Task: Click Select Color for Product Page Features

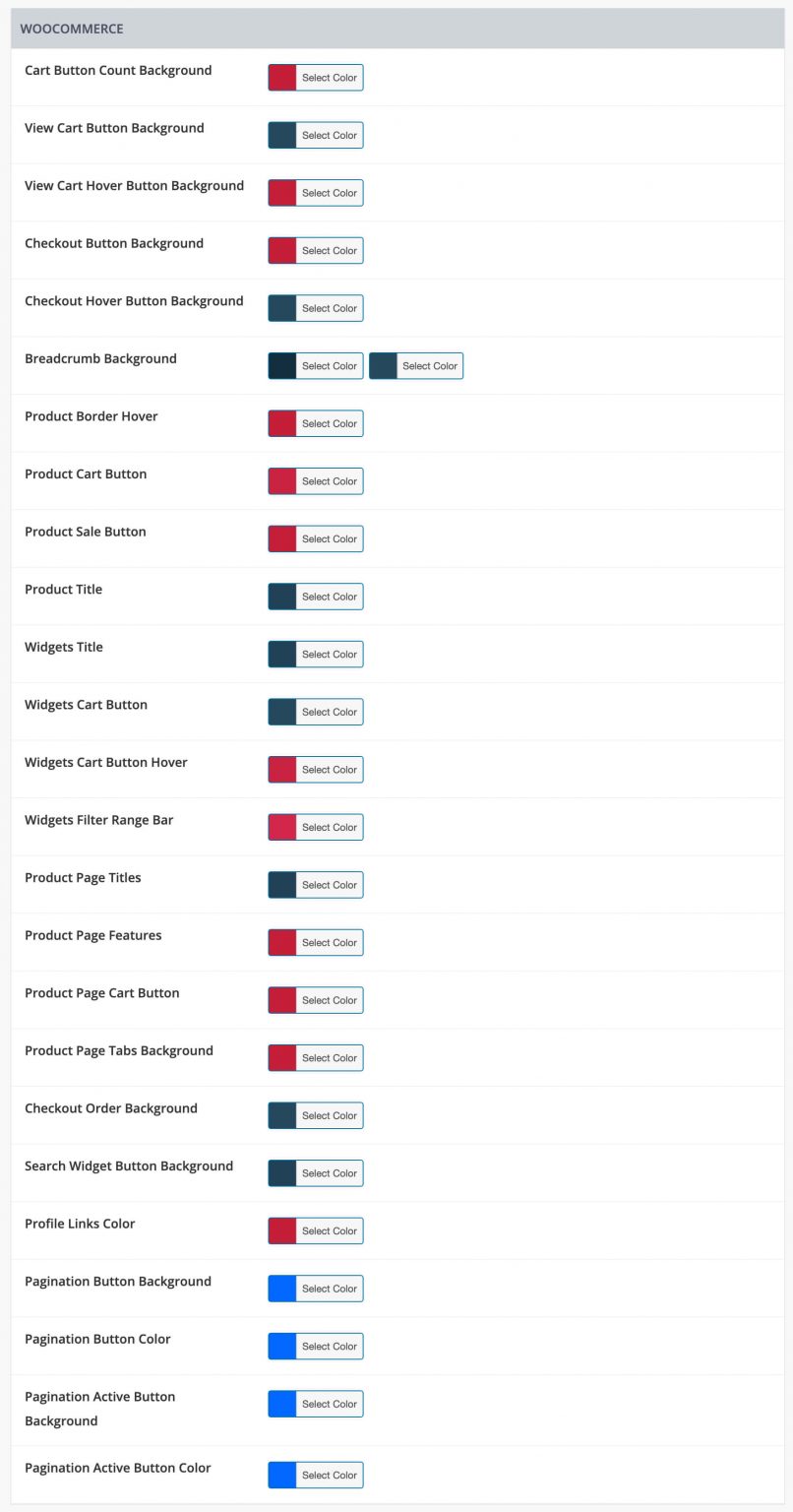Action: pos(329,943)
